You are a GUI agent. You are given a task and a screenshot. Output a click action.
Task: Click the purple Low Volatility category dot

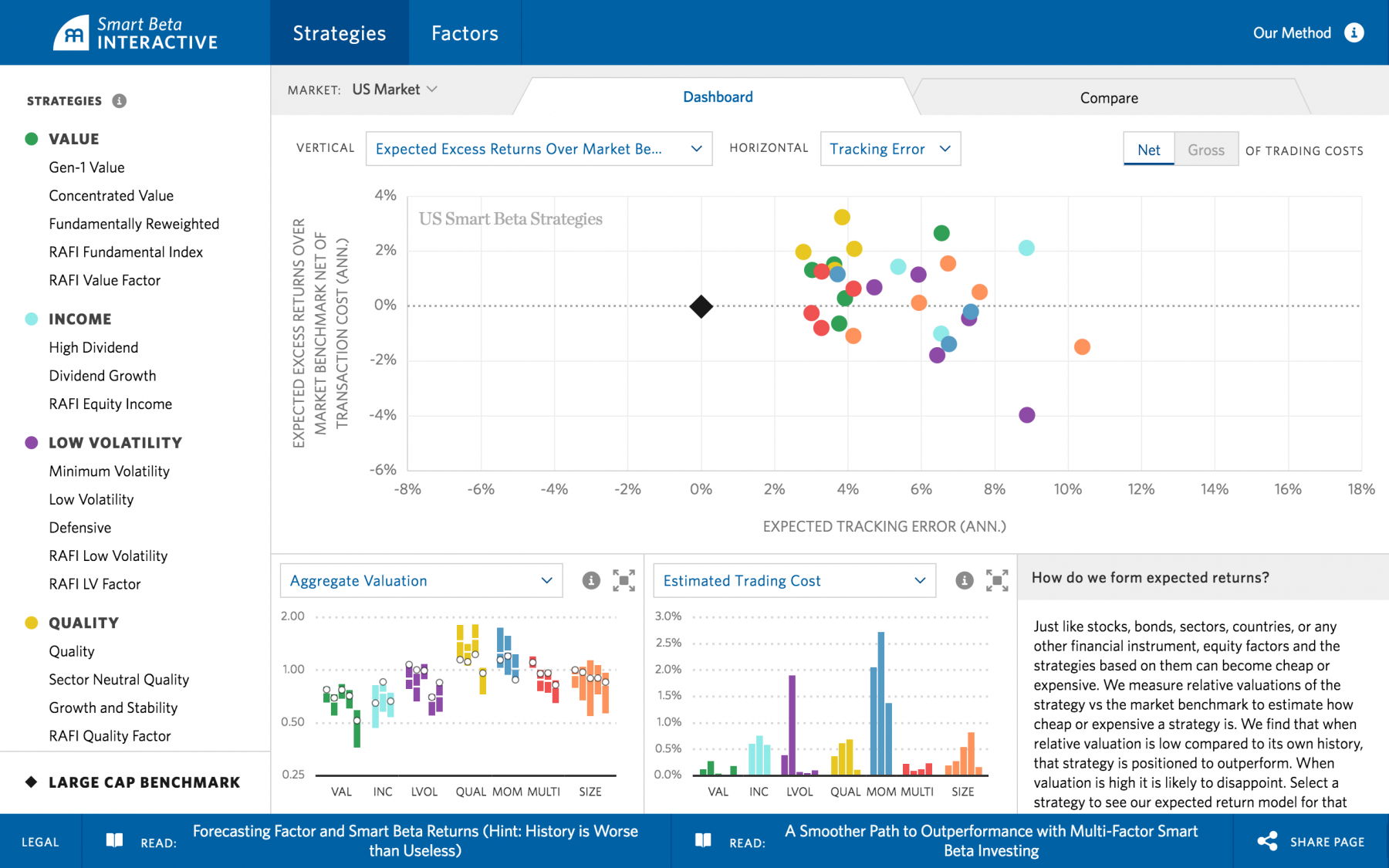click(32, 443)
